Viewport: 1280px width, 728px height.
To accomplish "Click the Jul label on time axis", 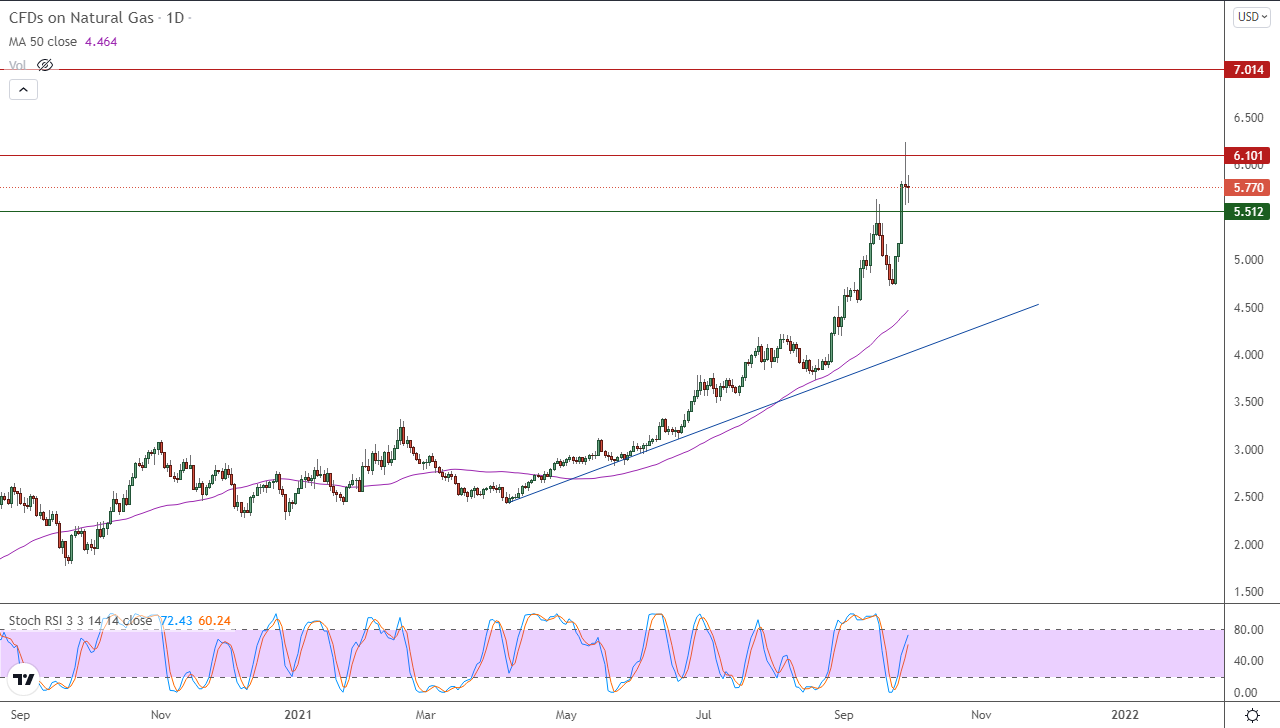I will (704, 715).
